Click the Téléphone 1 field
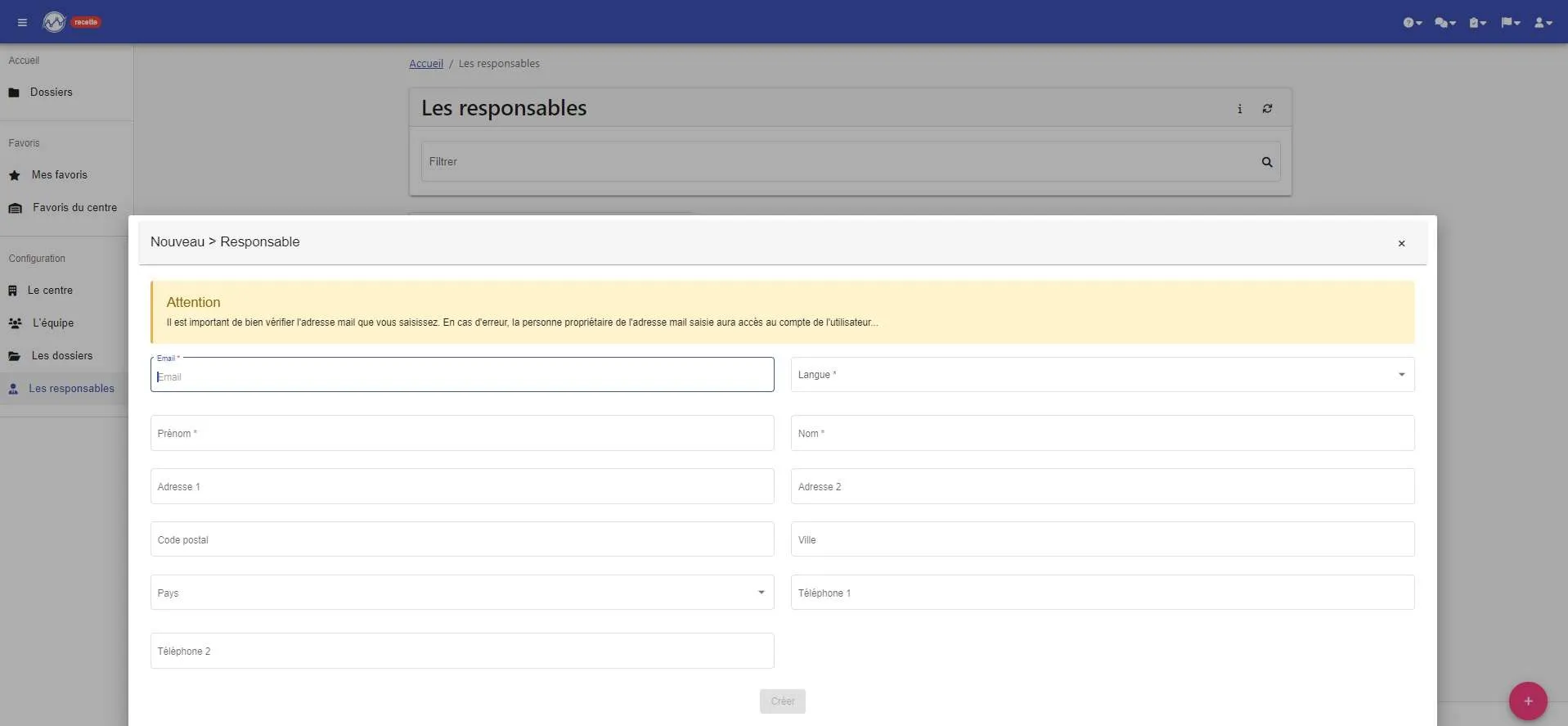The height and width of the screenshot is (726, 1568). point(1103,593)
